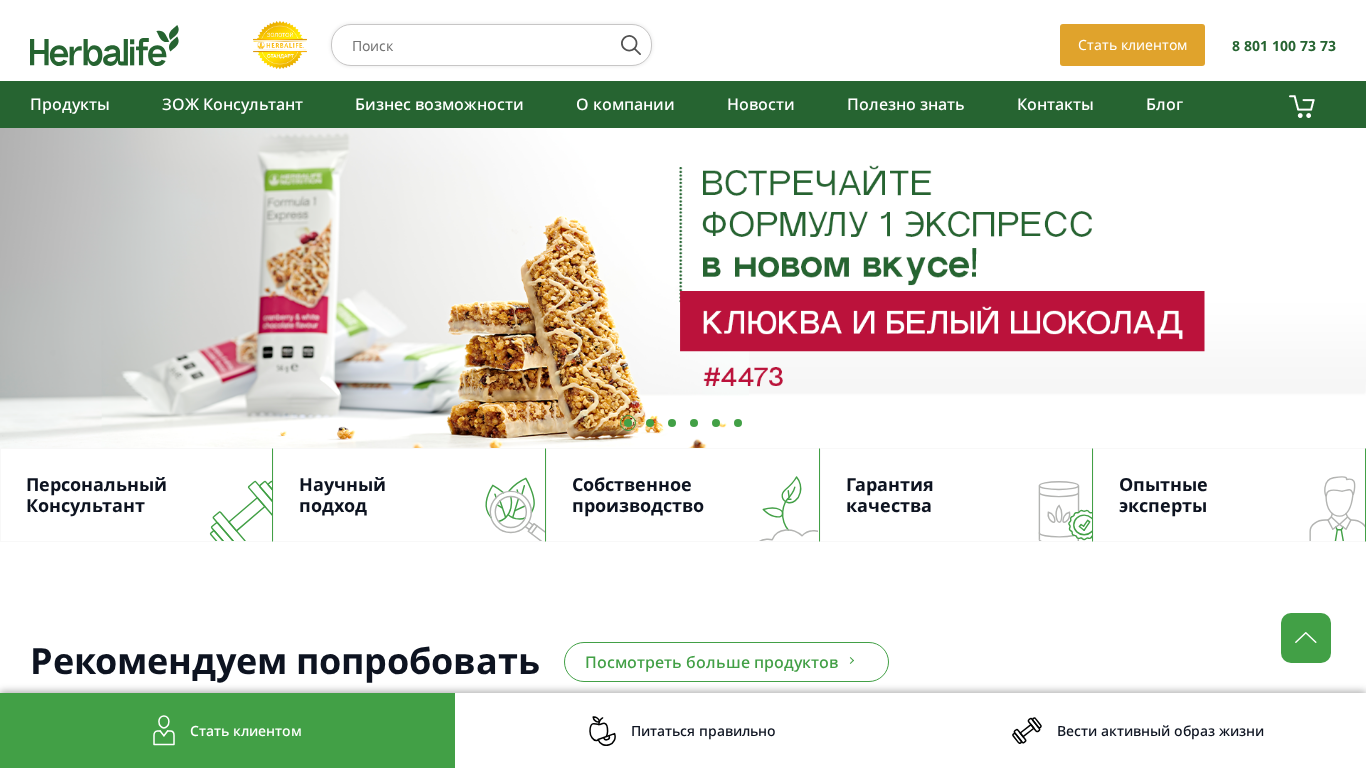Viewport: 1366px width, 768px height.
Task: Open the shopping cart icon
Action: pyautogui.click(x=1301, y=106)
